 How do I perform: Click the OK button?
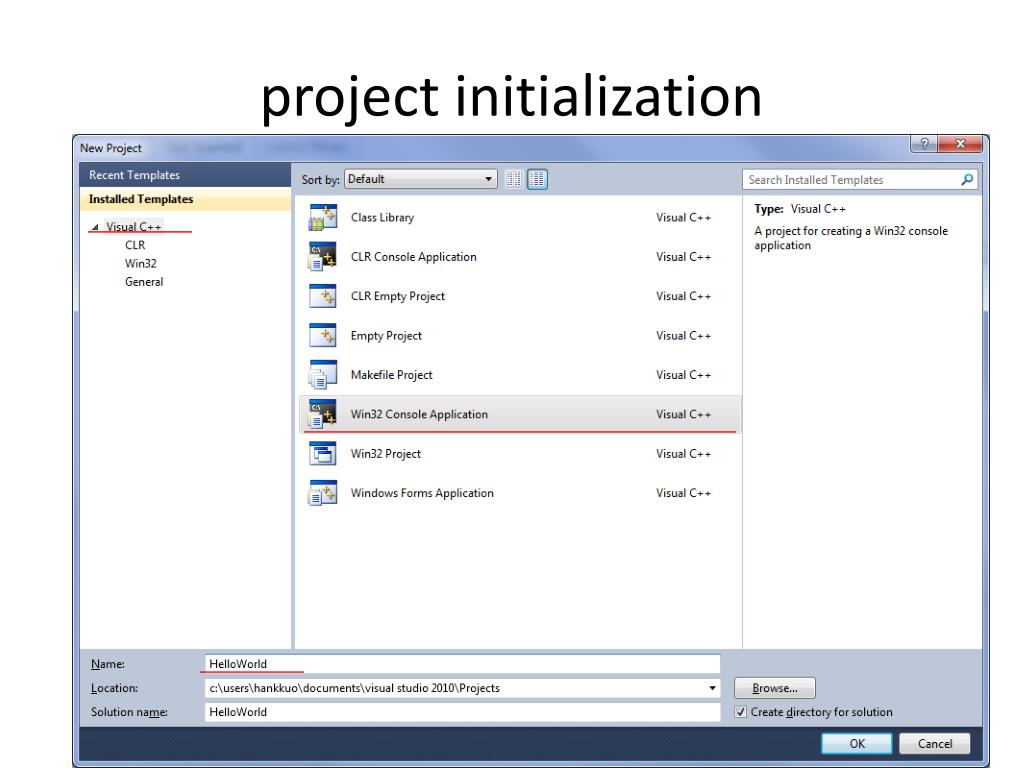click(x=857, y=743)
